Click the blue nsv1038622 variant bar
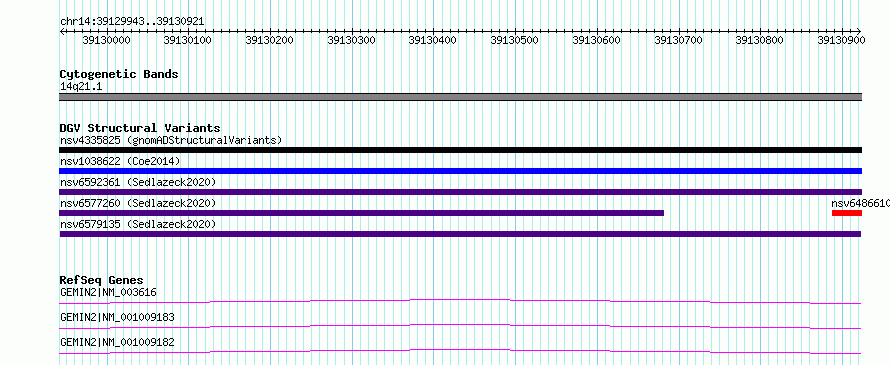 pos(460,171)
